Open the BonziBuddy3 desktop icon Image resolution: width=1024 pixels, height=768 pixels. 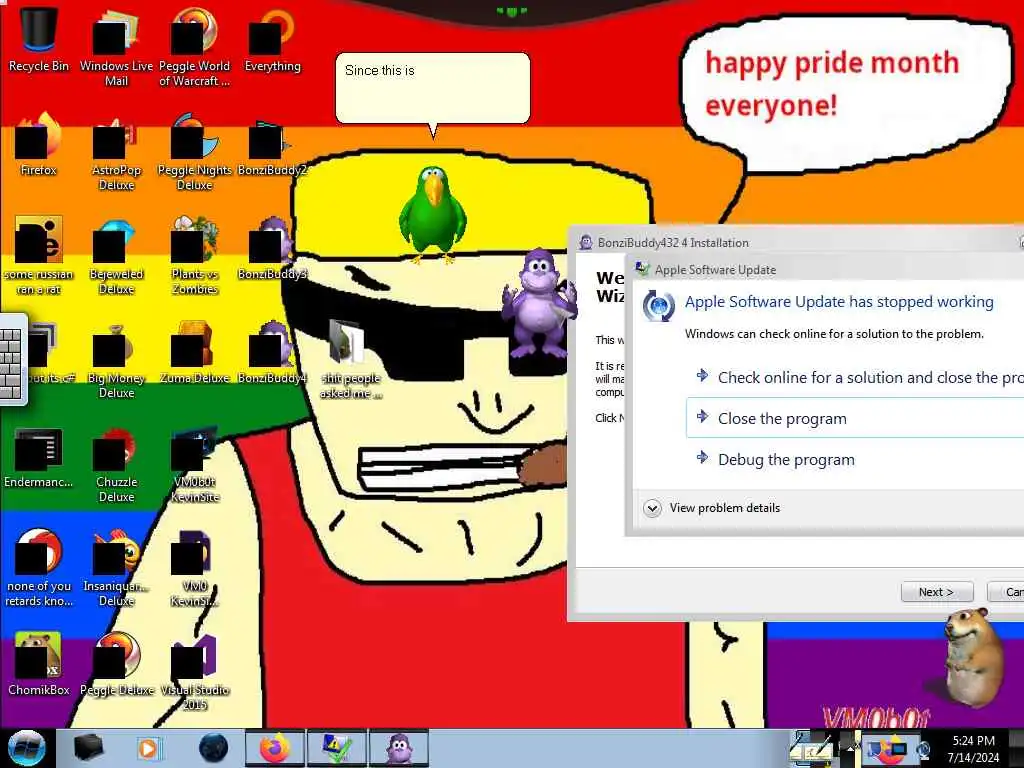[x=272, y=248]
